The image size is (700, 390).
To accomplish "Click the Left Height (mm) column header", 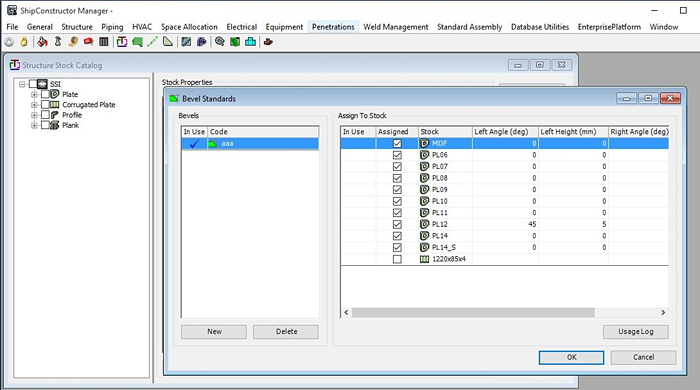I will [x=573, y=132].
